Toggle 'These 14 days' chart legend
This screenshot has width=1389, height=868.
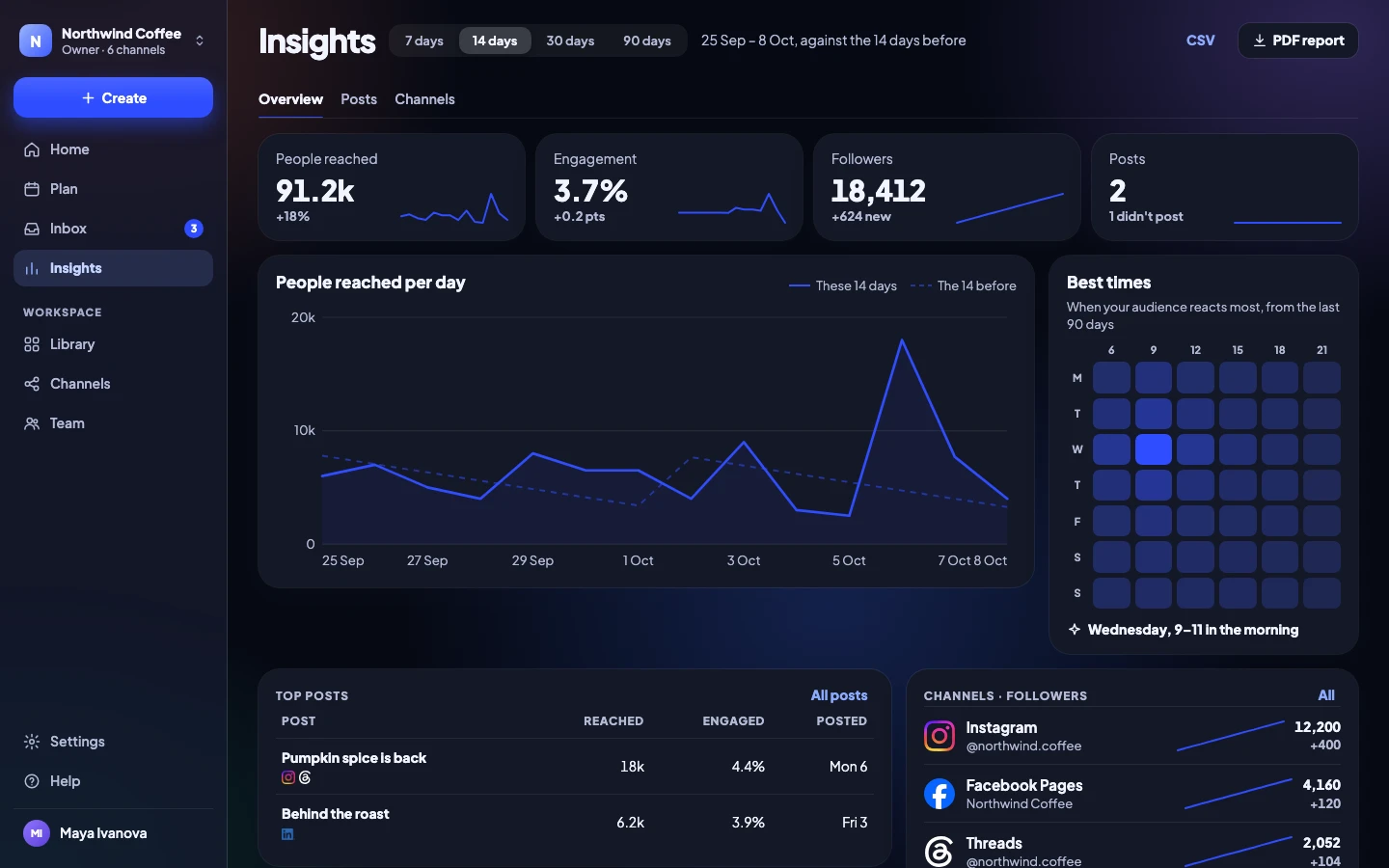(x=843, y=285)
